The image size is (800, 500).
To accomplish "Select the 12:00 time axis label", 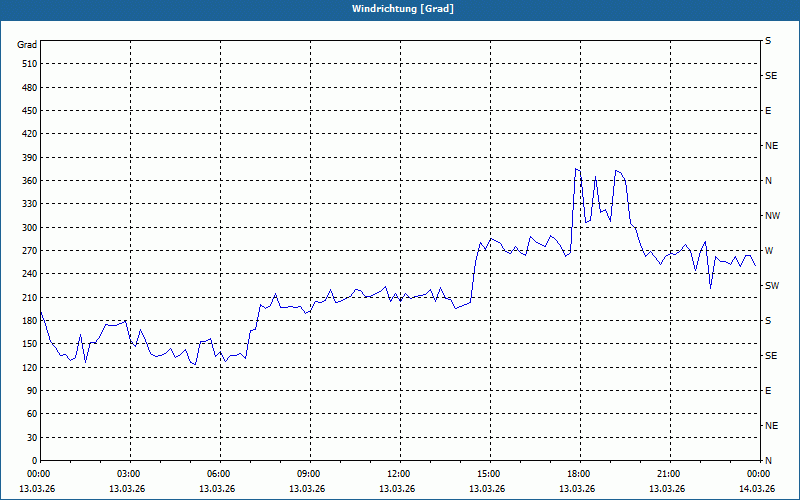I will point(399,474).
